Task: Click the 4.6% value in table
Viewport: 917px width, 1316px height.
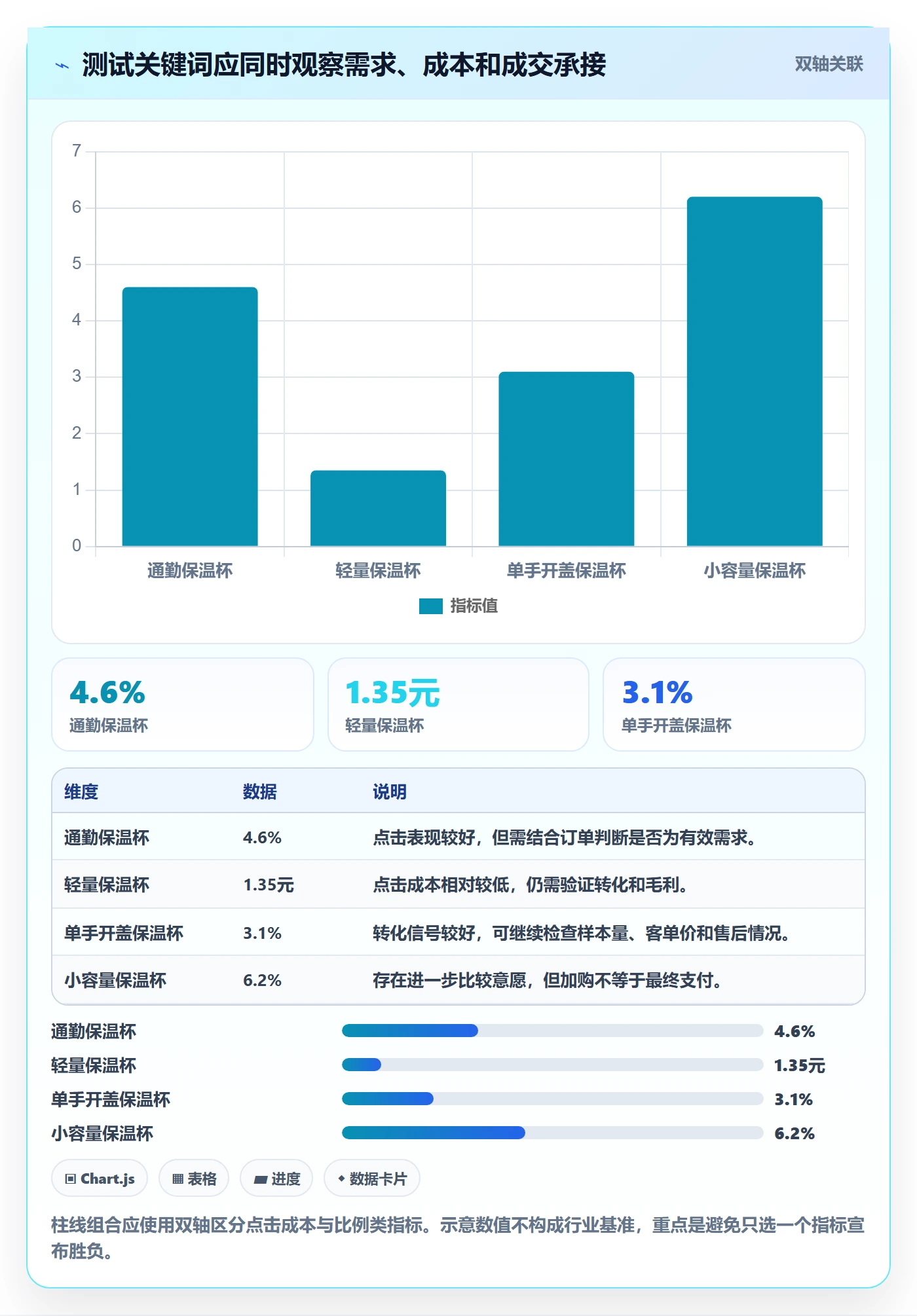Action: [262, 837]
